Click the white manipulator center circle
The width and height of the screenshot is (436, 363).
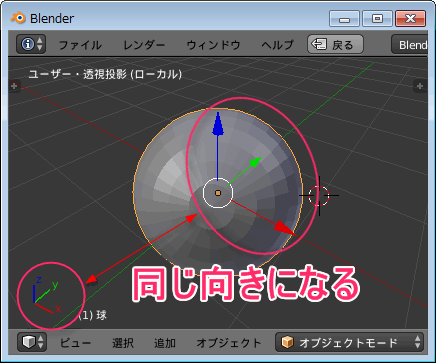tap(218, 193)
